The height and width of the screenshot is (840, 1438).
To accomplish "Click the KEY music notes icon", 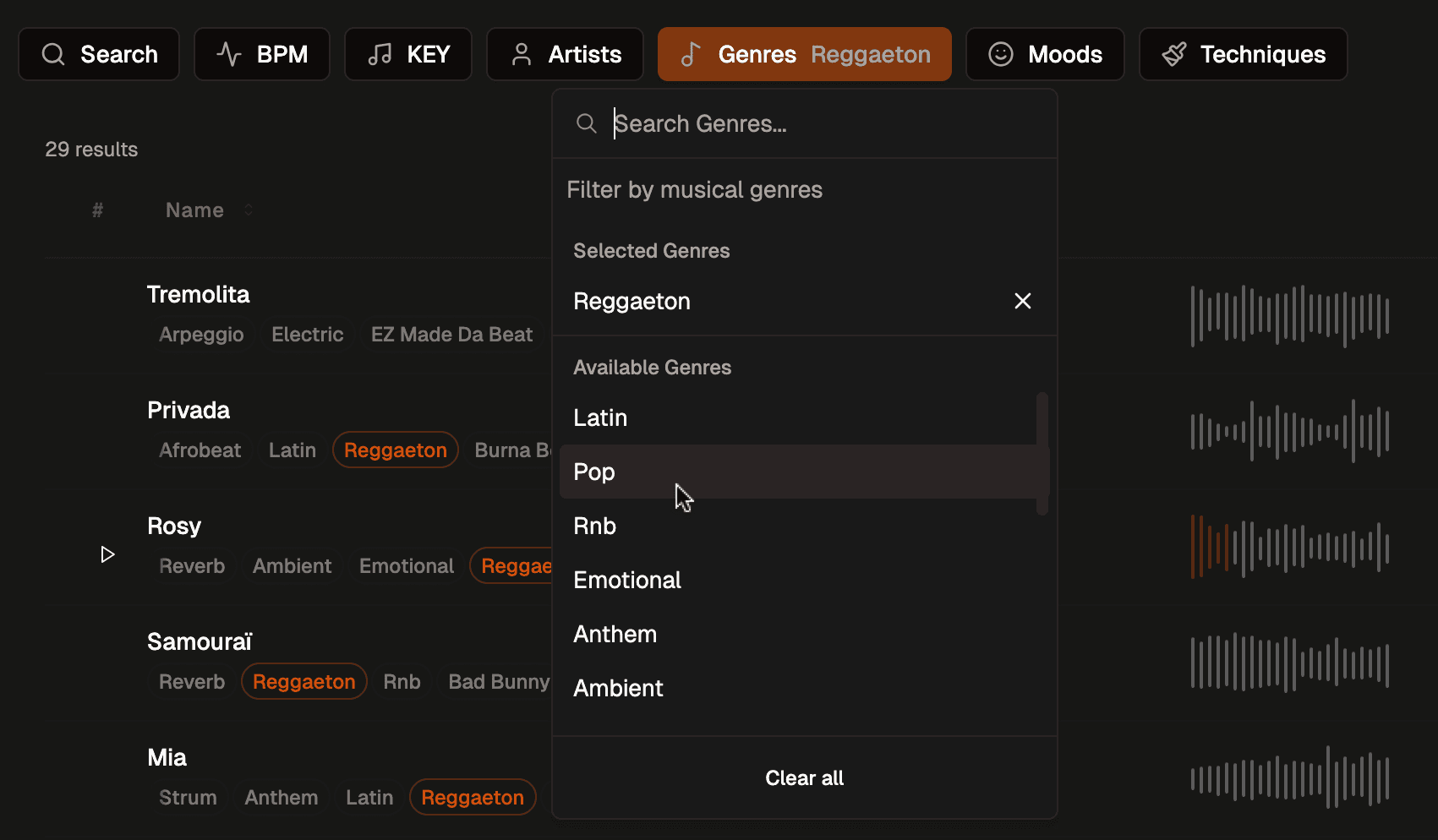I will [380, 54].
